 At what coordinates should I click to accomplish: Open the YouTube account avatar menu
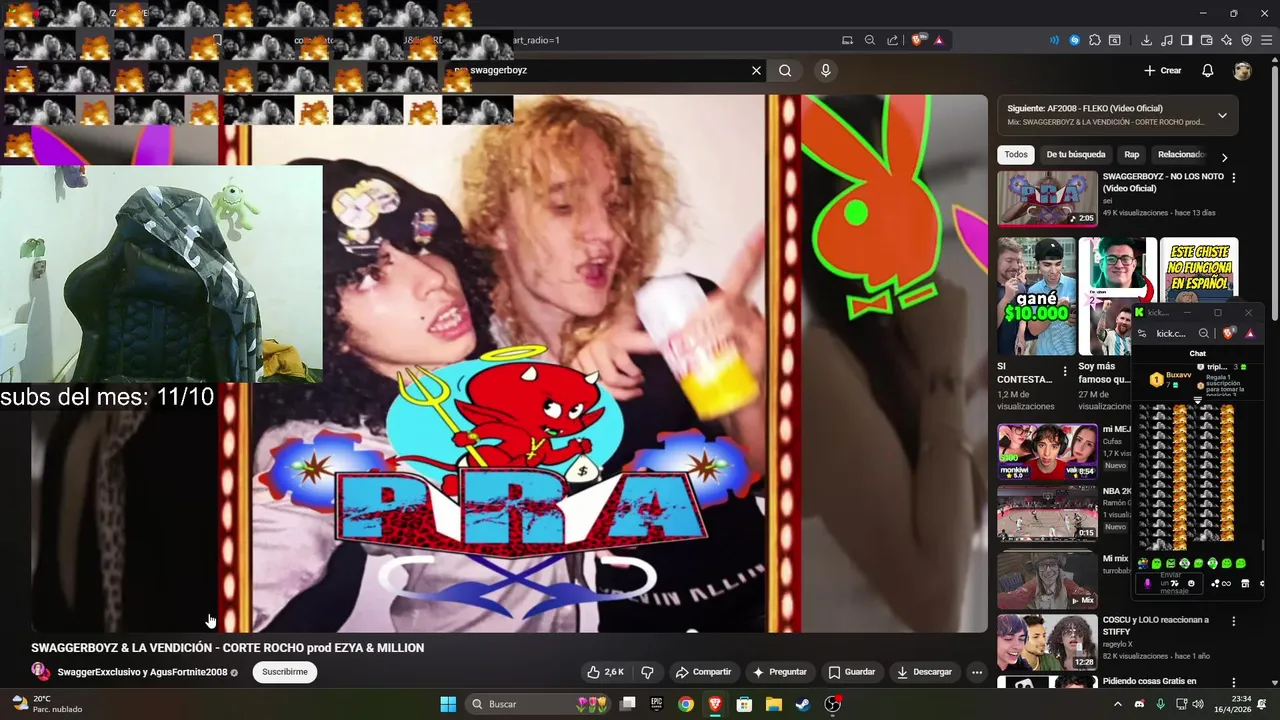click(1242, 70)
